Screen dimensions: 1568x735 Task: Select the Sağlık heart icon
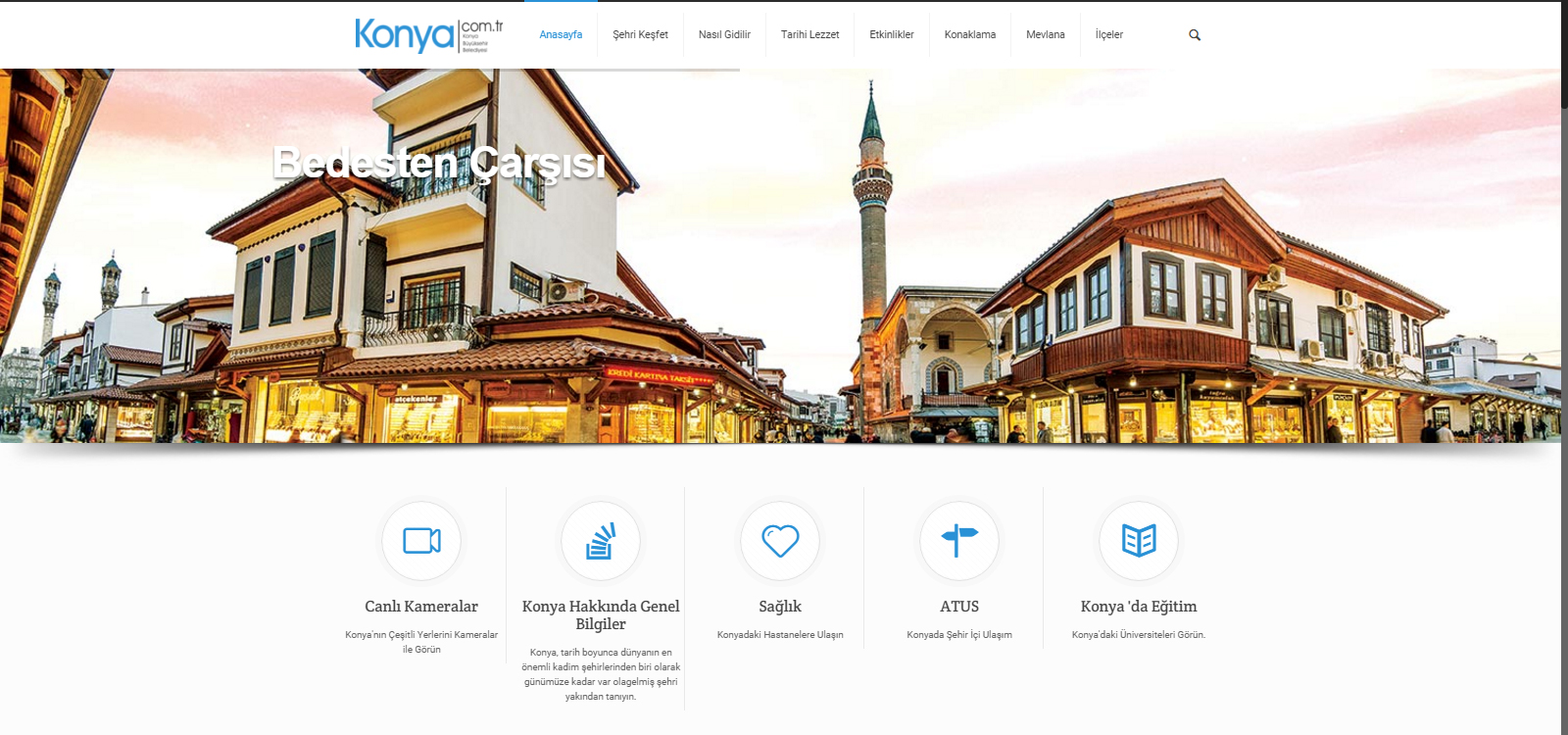click(x=780, y=541)
